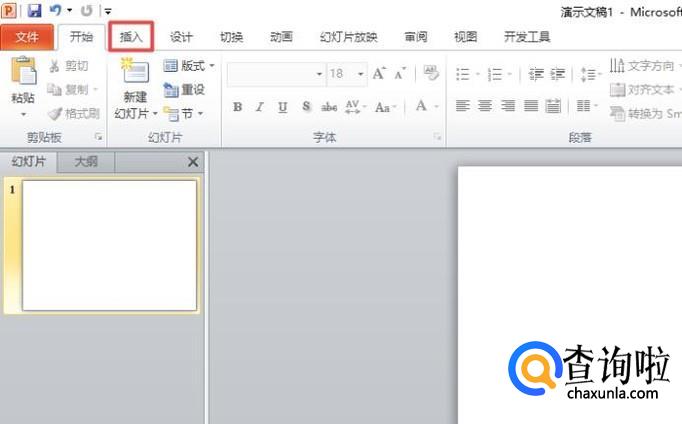Open the 审阅 Review tab
This screenshot has width=682, height=424.
416,37
